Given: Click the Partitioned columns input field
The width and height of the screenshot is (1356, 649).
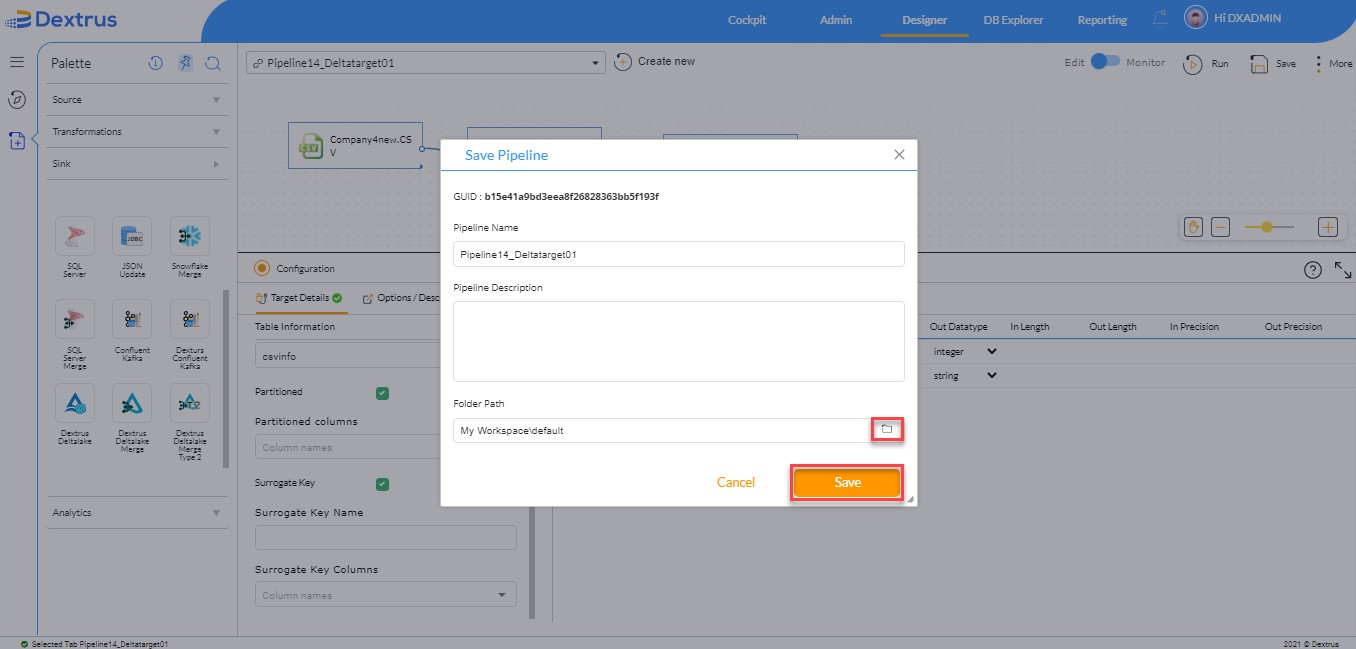Looking at the screenshot, I should click(347, 447).
